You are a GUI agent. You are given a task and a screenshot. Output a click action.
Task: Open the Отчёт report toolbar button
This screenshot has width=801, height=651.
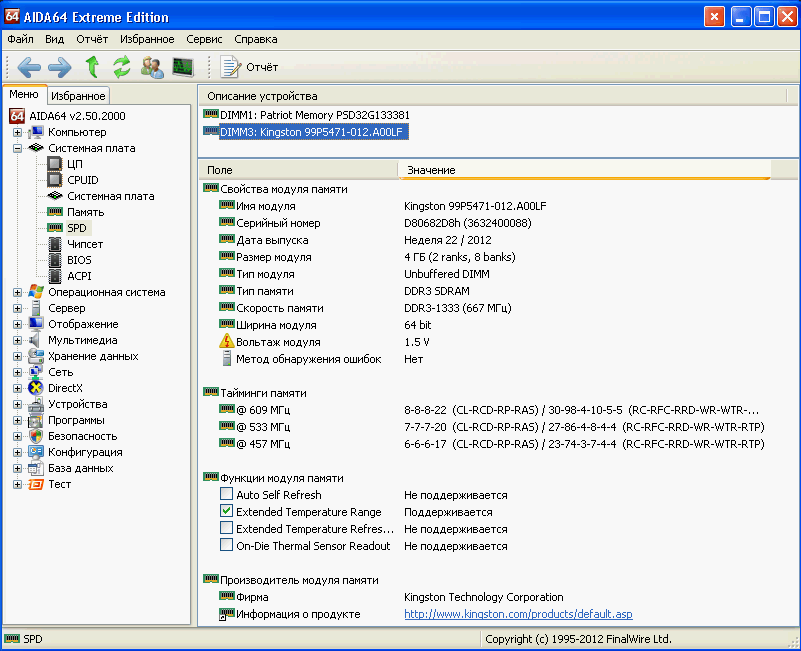(249, 67)
